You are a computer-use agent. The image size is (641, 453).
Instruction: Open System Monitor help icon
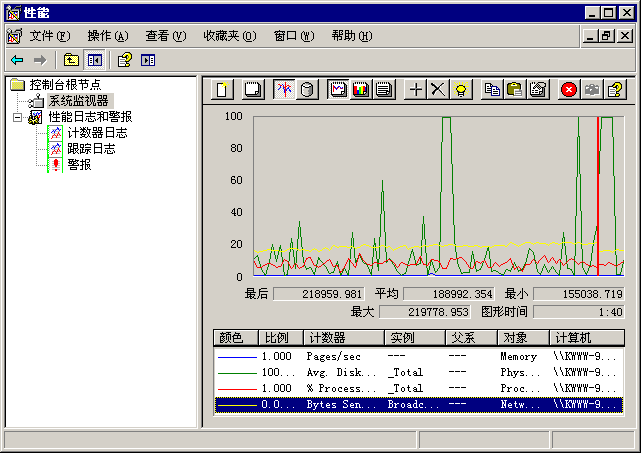coord(615,90)
